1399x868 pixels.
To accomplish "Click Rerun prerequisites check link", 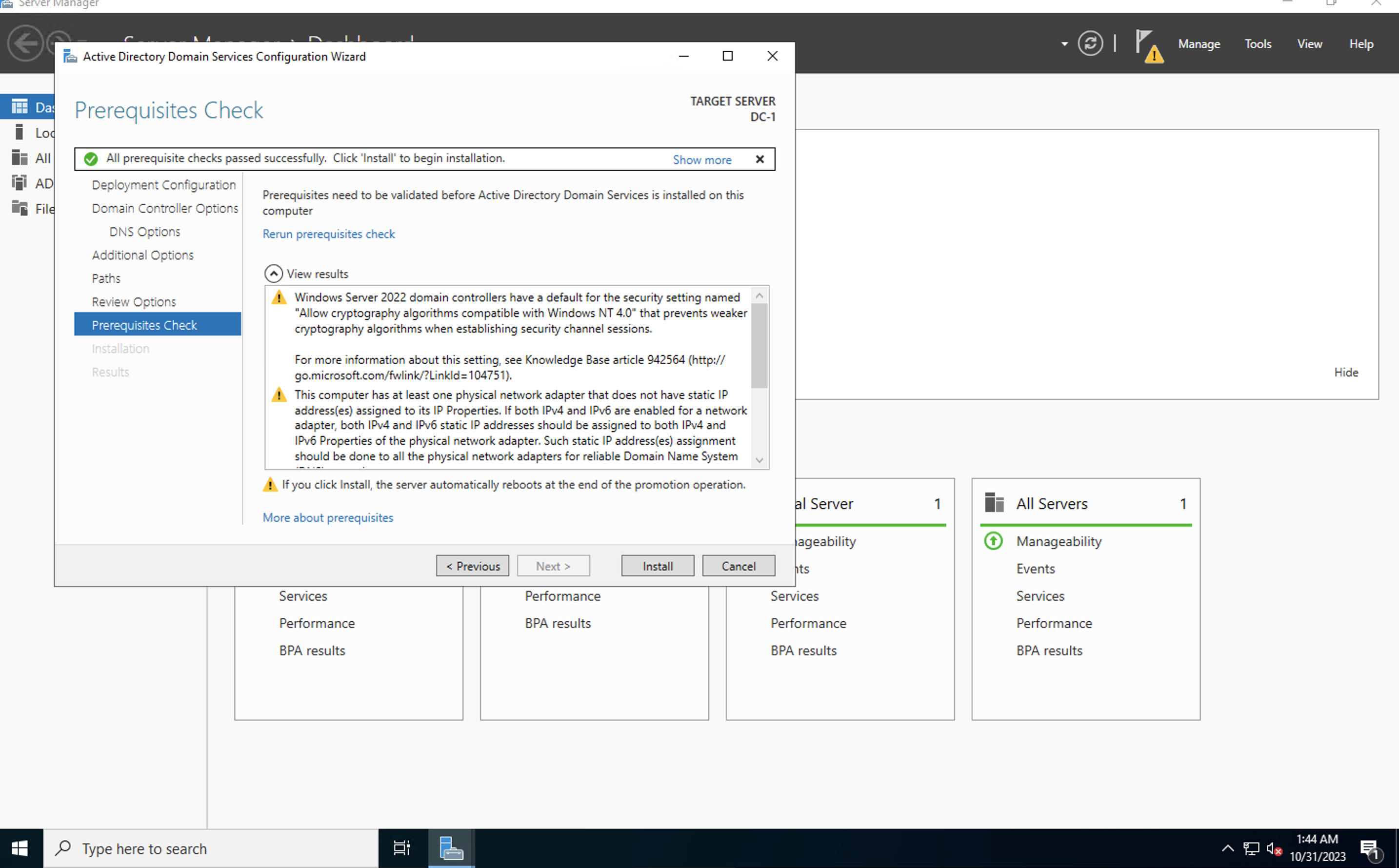I will click(328, 234).
